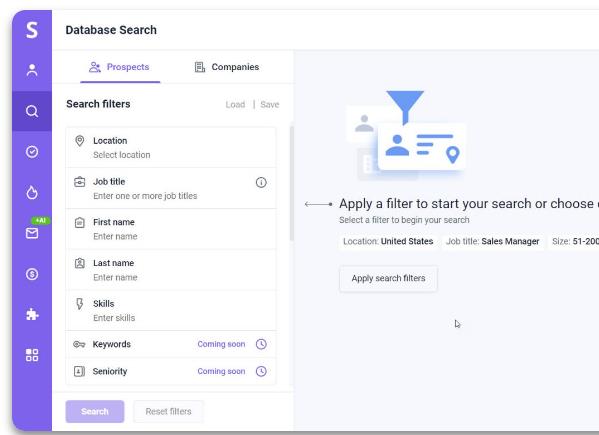The height and width of the screenshot is (435, 599).
Task: Open the flame warm-up sidebar icon
Action: pos(32,192)
